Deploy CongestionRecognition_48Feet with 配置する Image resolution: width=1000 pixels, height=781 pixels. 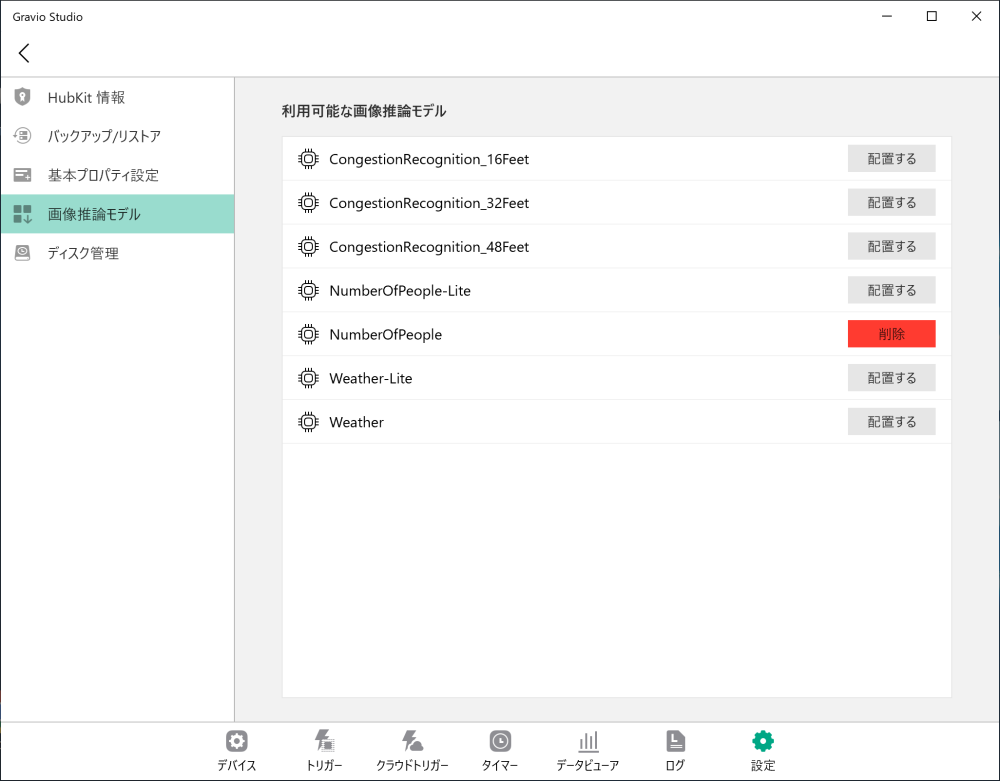point(891,246)
